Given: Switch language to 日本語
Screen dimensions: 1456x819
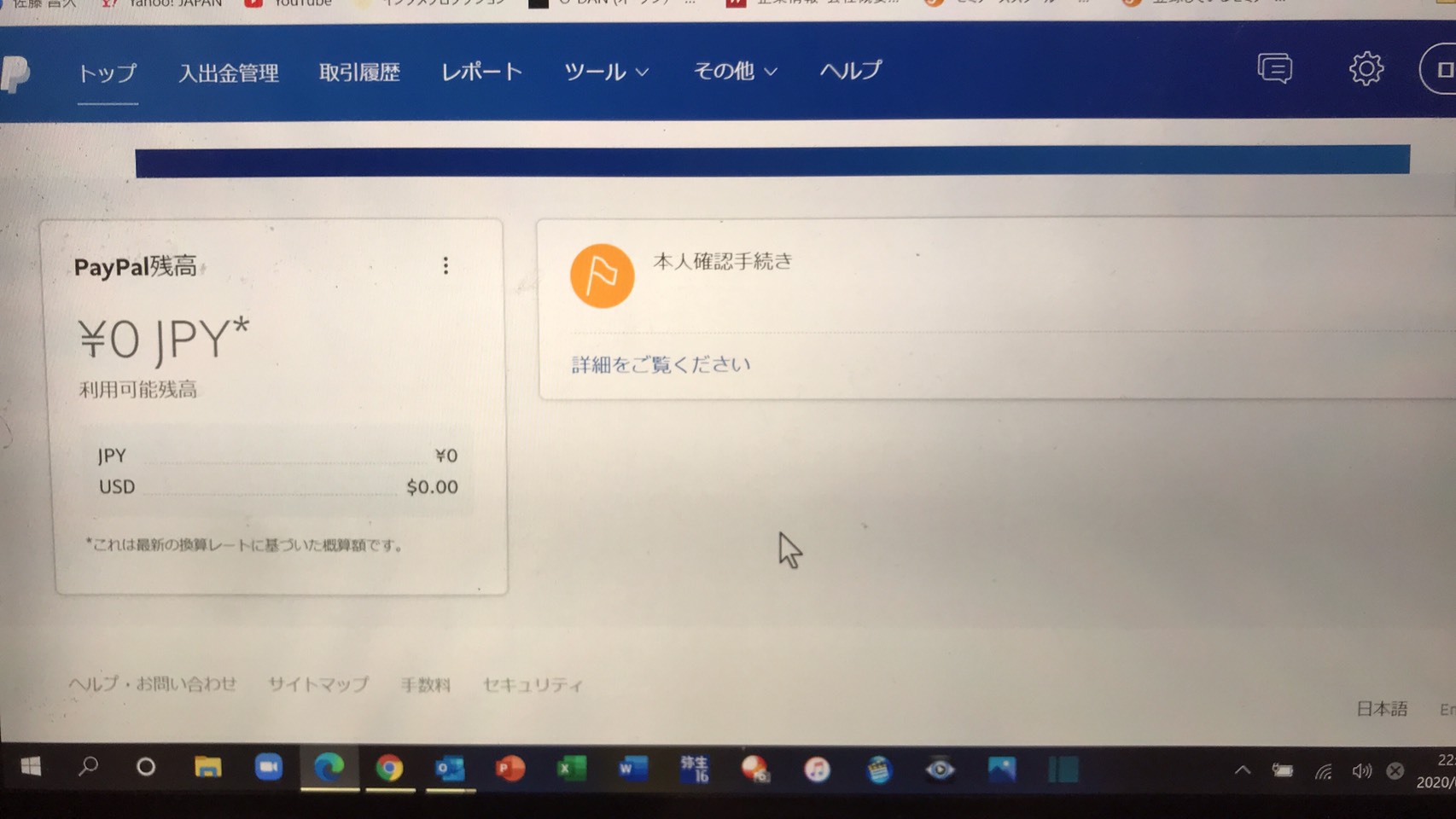Looking at the screenshot, I should [x=1382, y=709].
